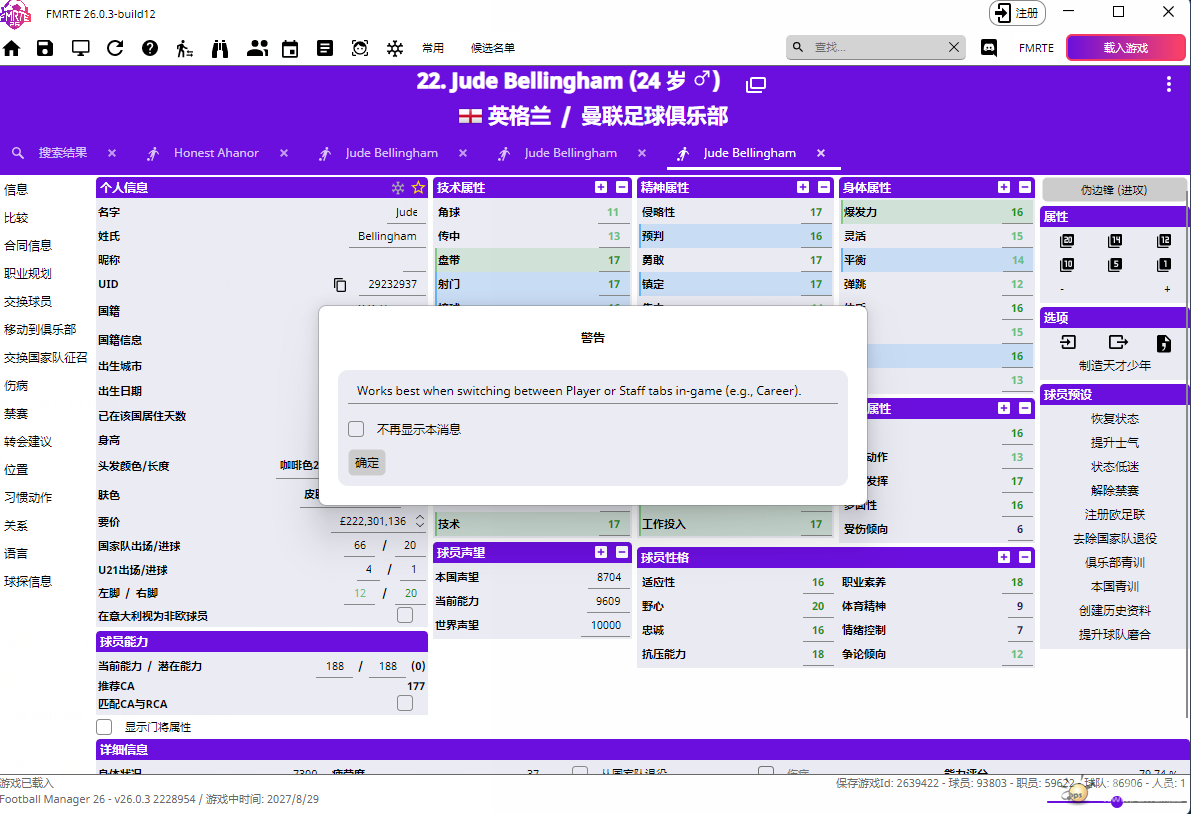Select 合同信息 in left sidebar
This screenshot has height=814, width=1191.
coord(28,245)
